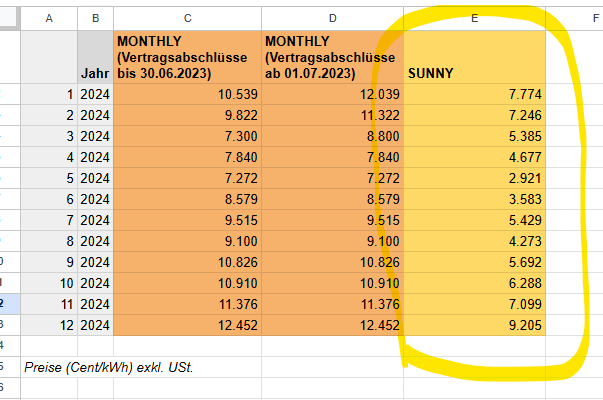Click month number 3 in column A
Image resolution: width=603 pixels, height=400 pixels.
click(x=49, y=136)
